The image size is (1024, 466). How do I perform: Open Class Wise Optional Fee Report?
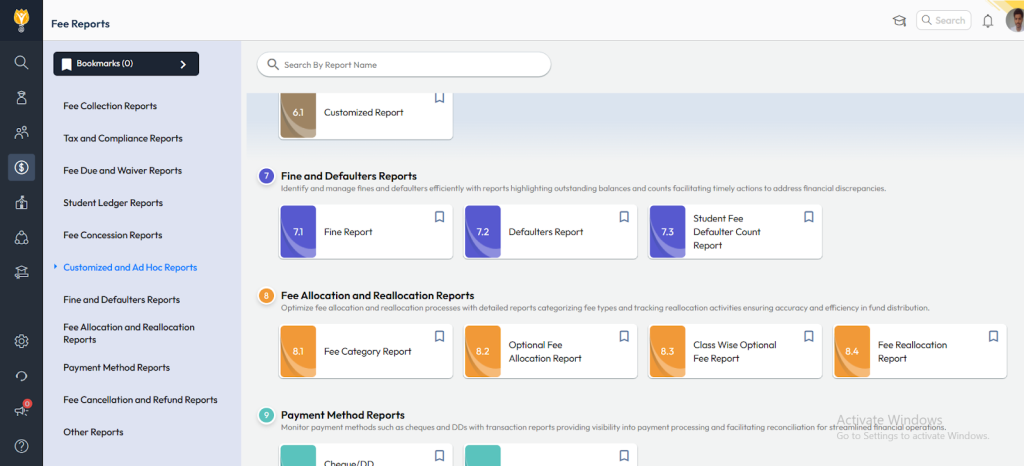734,352
